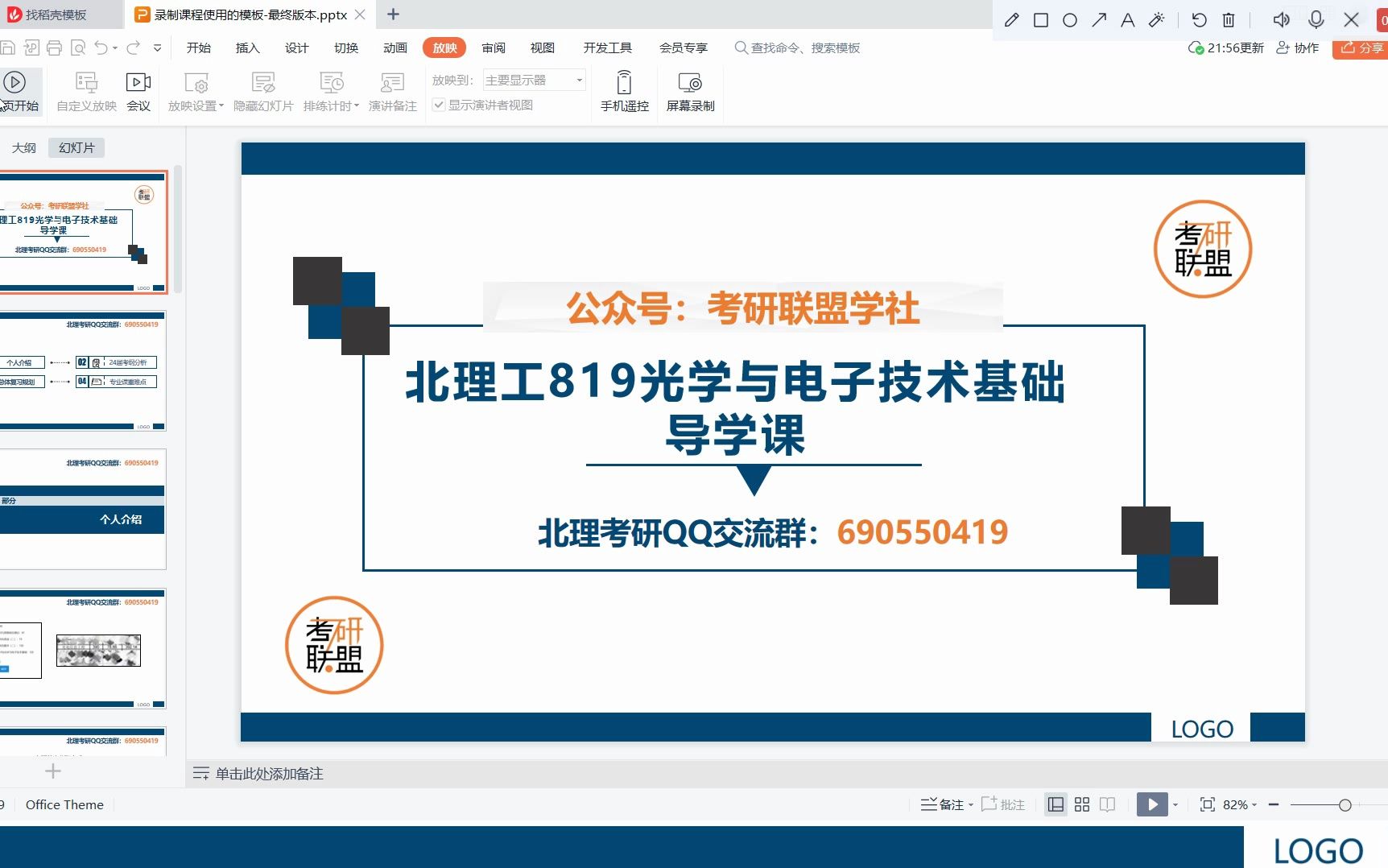Open the 放映到 display target dropdown

point(577,80)
